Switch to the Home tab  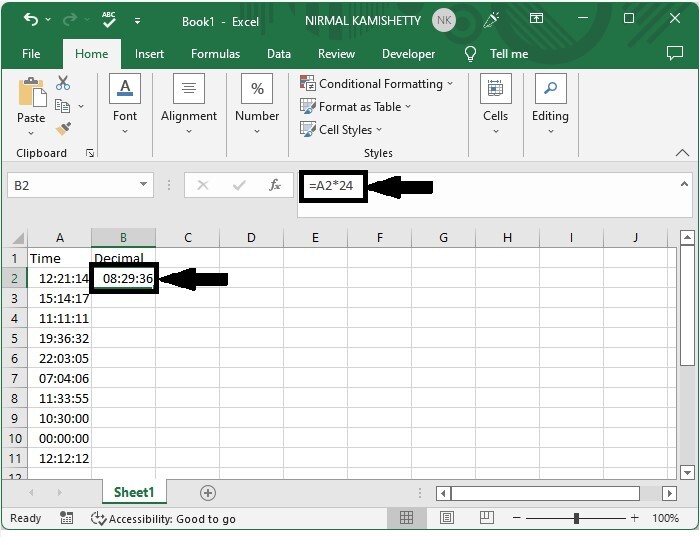[x=92, y=54]
